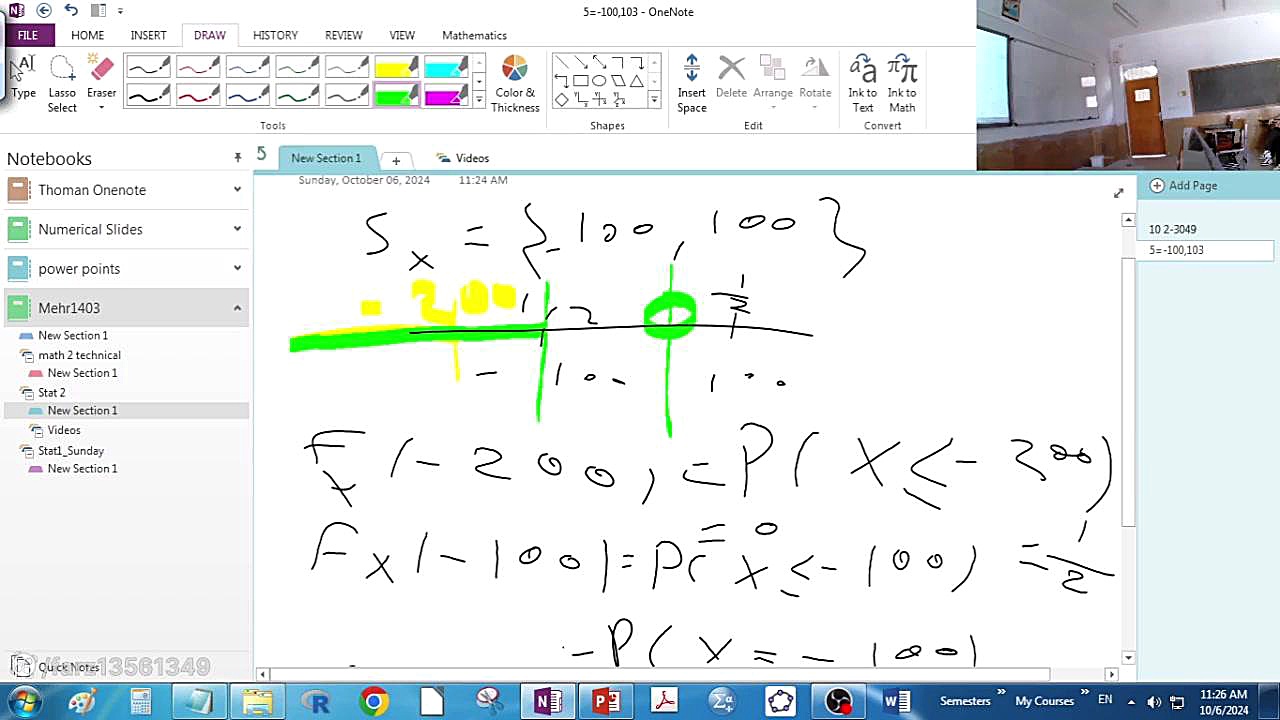Expand the power points notebook
Screen dimensions: 1280x720
tap(237, 268)
